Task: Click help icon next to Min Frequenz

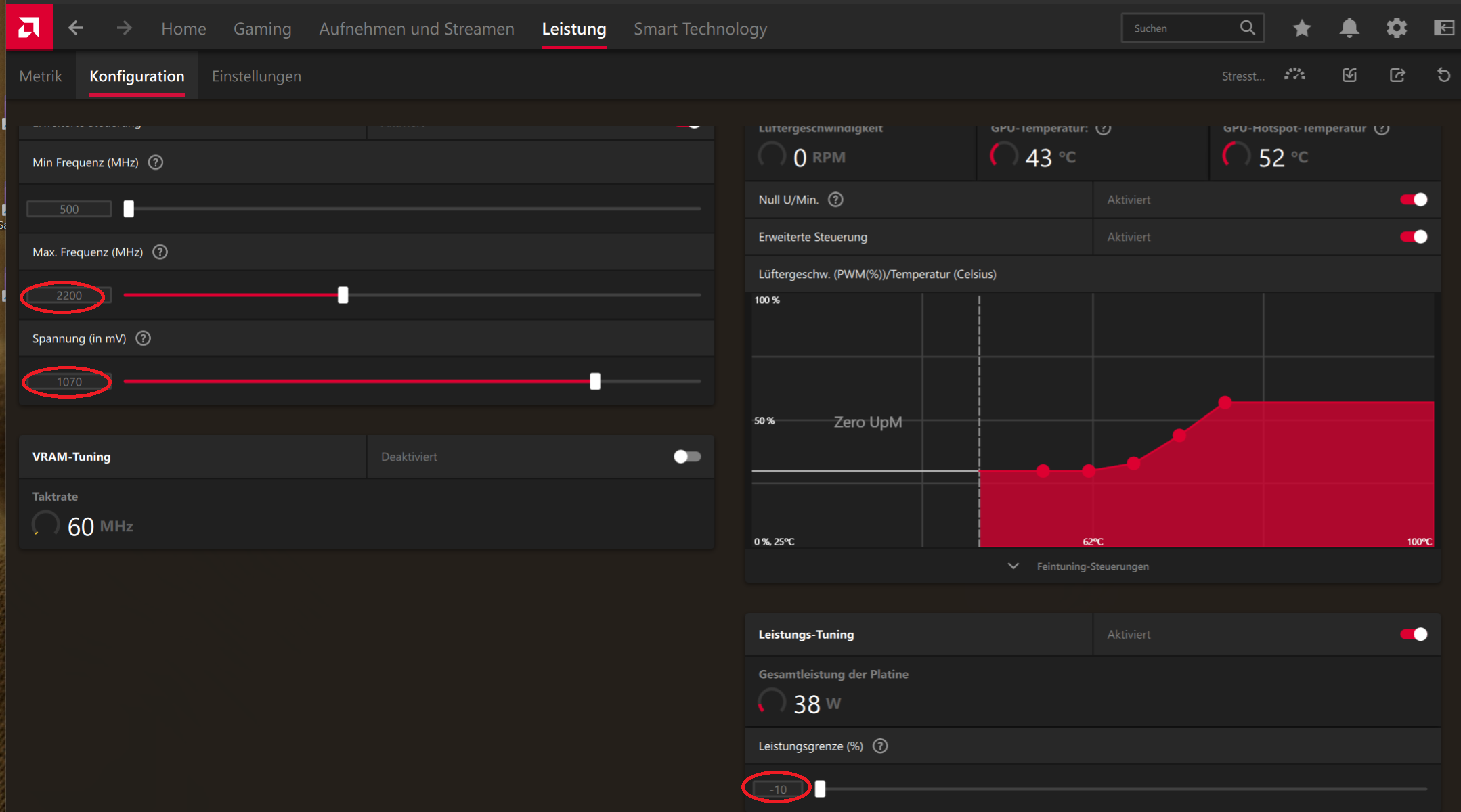Action: click(x=156, y=162)
